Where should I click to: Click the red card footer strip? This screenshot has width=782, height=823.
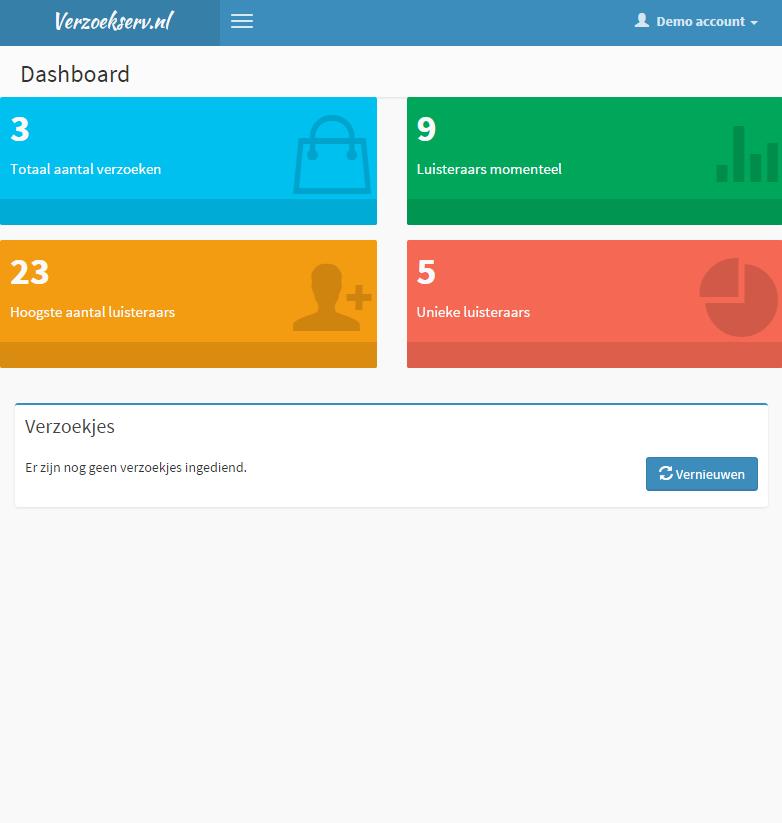pyautogui.click(x=594, y=355)
